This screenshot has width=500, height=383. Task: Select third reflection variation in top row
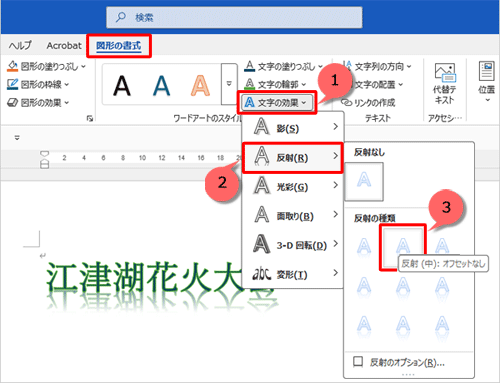(442, 246)
